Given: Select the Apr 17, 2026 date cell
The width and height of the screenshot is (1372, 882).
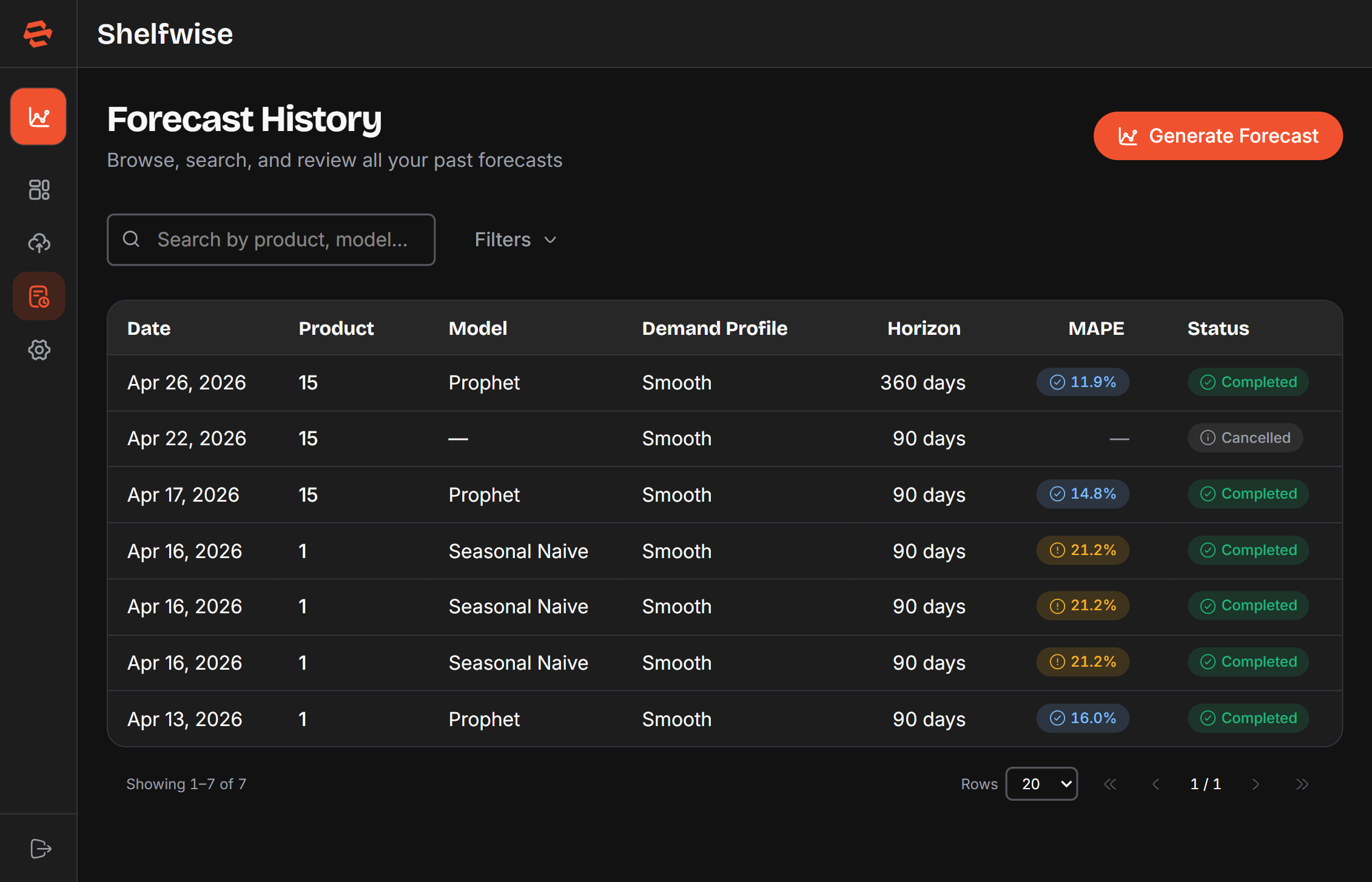Looking at the screenshot, I should coord(183,495).
